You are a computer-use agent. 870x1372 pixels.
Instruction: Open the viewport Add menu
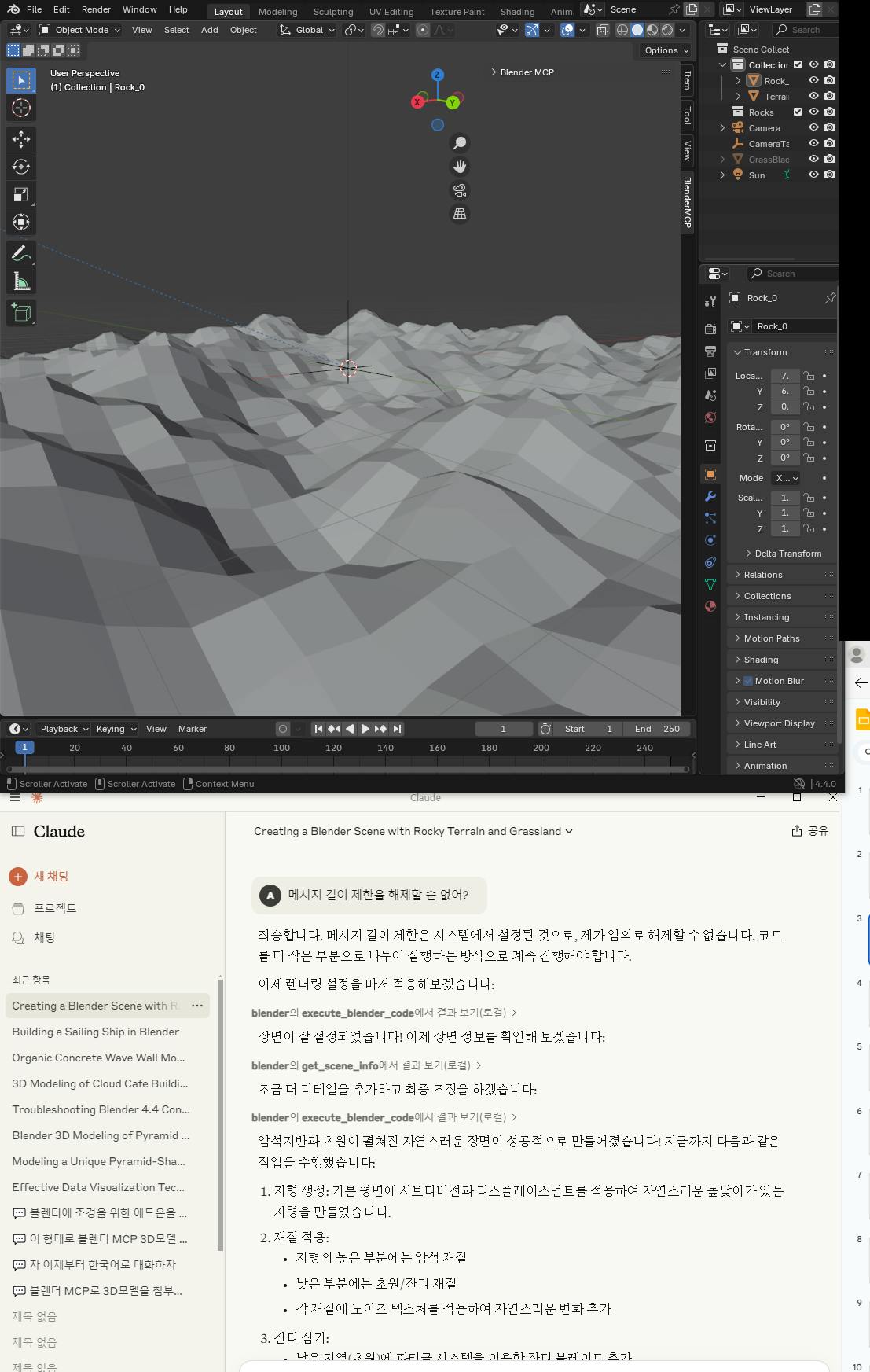pyautogui.click(x=209, y=30)
